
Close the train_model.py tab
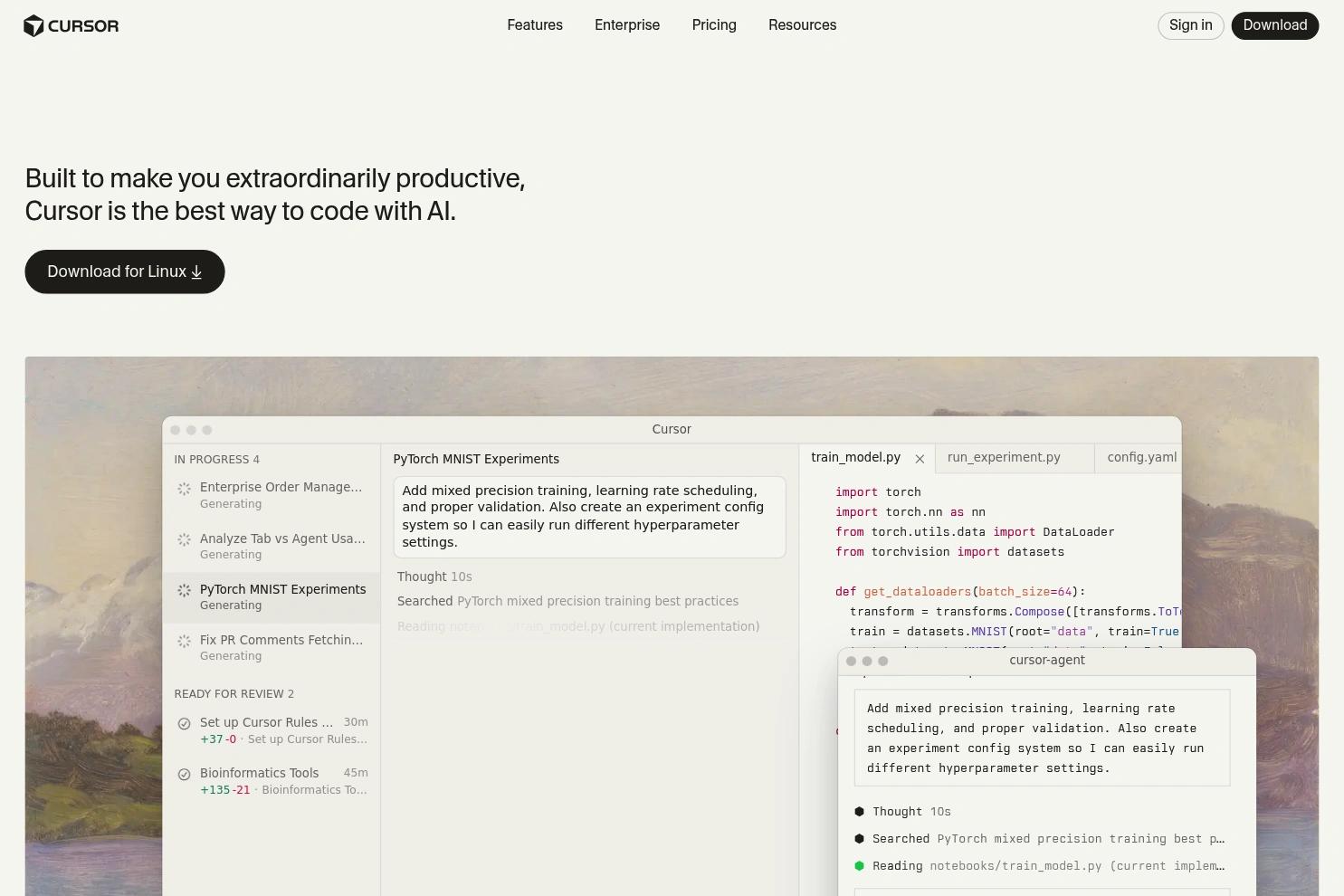920,459
